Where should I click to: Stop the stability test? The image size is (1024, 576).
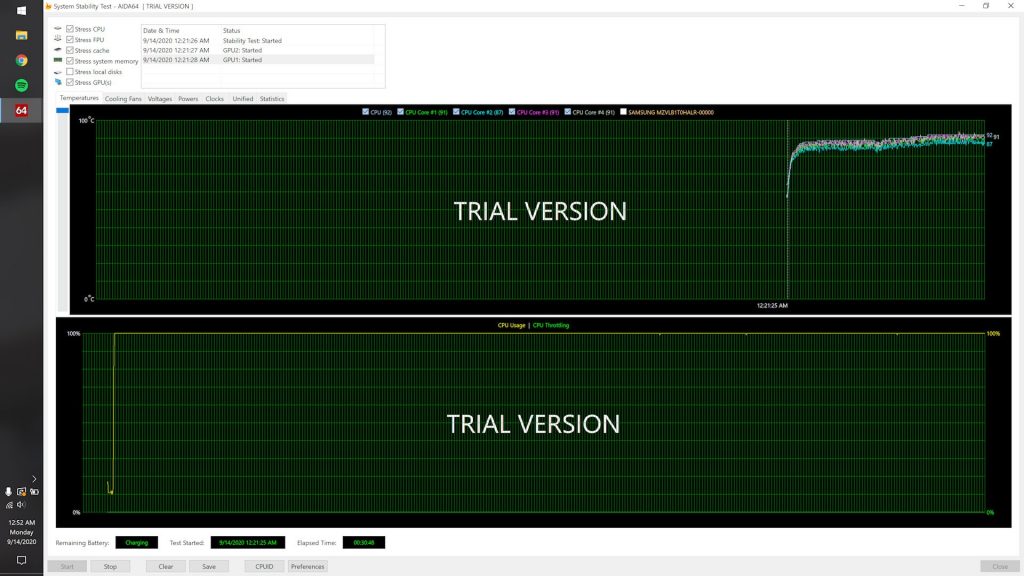(x=110, y=566)
